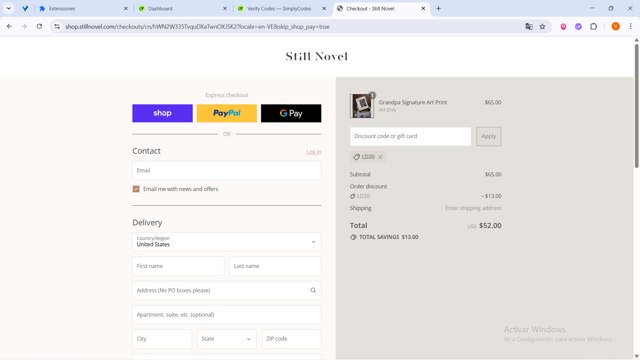Open the pink extension icon
The image size is (640, 360).
pos(563,27)
